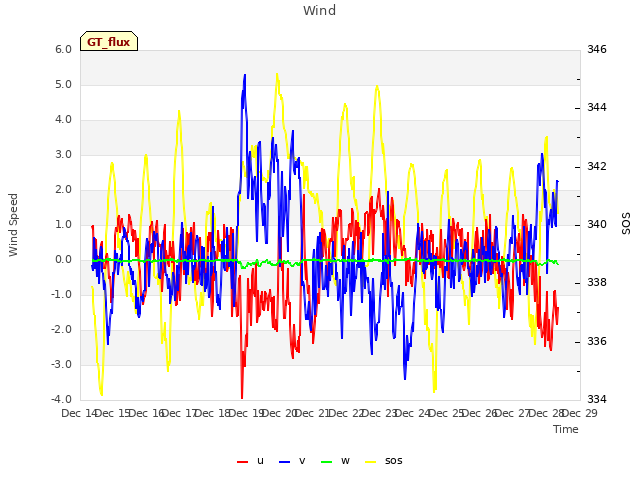Click the blue v legend swatch
640x480 pixels.
(x=284, y=462)
